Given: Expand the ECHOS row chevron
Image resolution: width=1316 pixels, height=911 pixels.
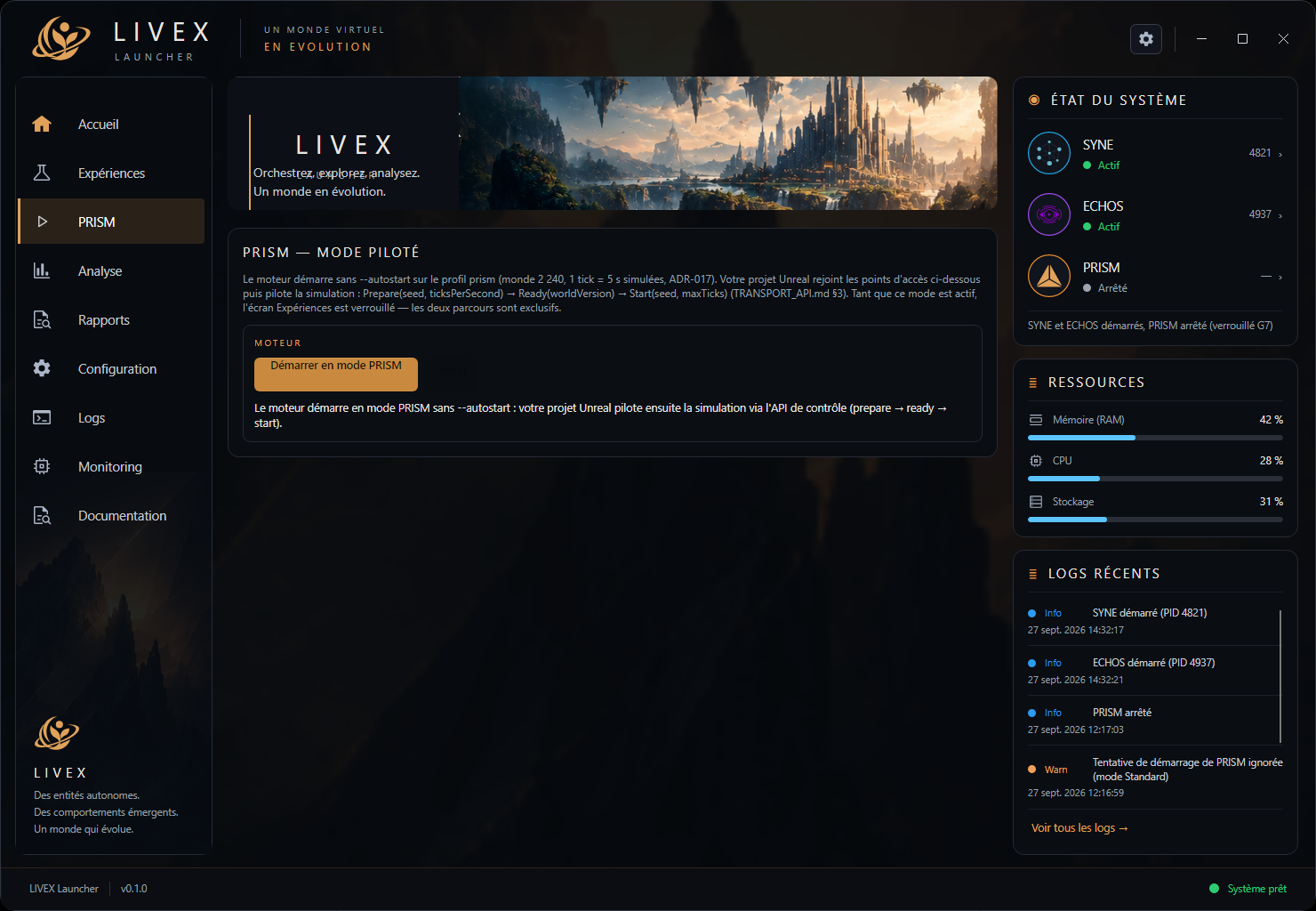Looking at the screenshot, I should click(1280, 215).
